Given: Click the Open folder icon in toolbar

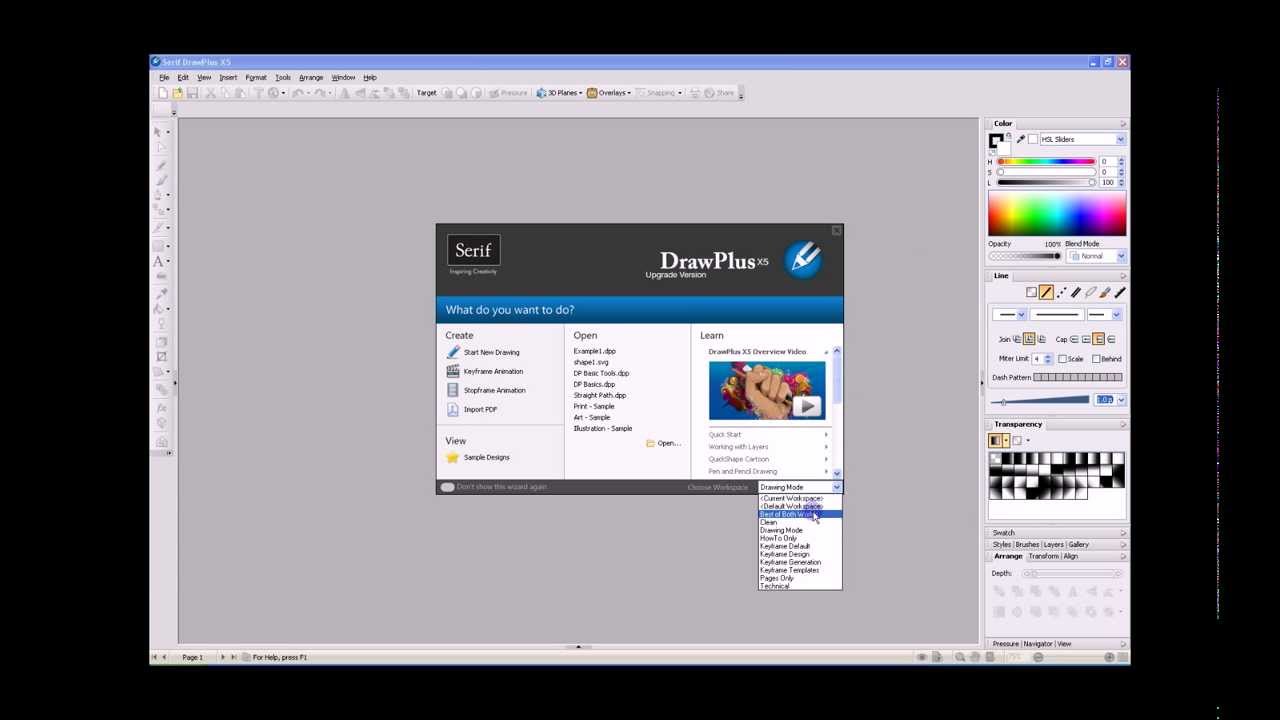Looking at the screenshot, I should coord(178,93).
